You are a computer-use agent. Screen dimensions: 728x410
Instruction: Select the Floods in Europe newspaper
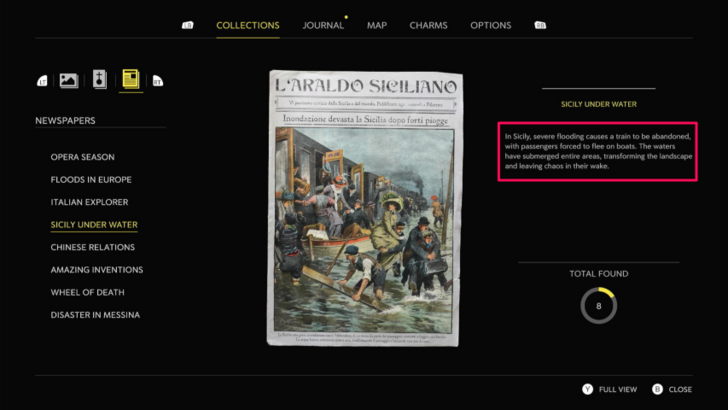(91, 180)
